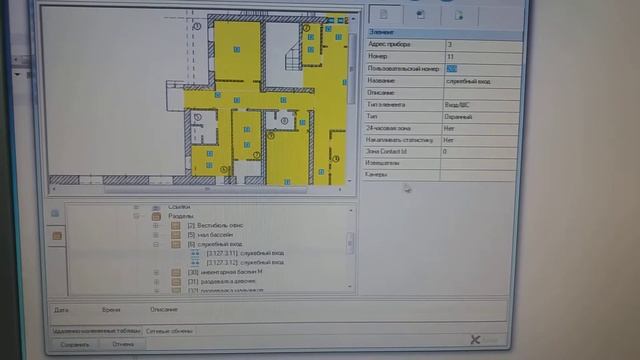Click the zone icon of [3.127.3.11] служебный вход
This screenshot has width=640, height=360.
(195, 253)
